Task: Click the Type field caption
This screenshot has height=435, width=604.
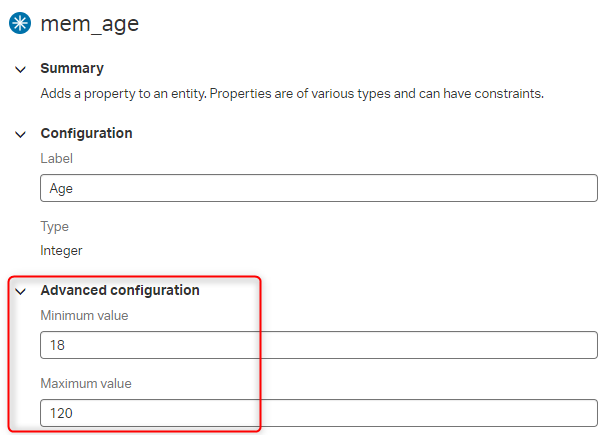Action: coord(54,227)
